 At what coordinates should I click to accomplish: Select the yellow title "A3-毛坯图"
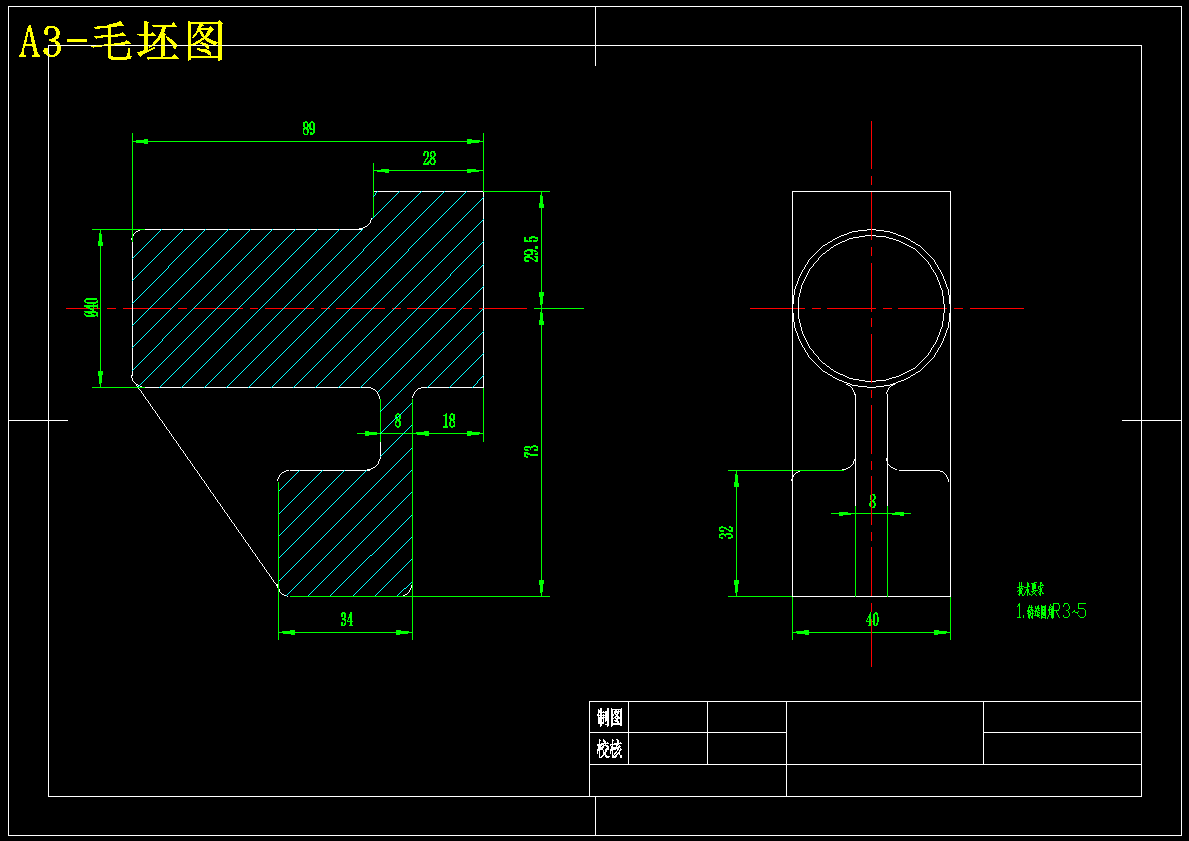tap(121, 41)
